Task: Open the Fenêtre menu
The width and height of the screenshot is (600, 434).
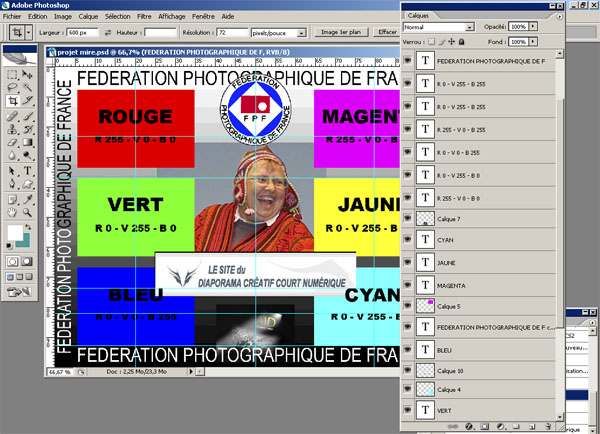Action: (x=204, y=16)
